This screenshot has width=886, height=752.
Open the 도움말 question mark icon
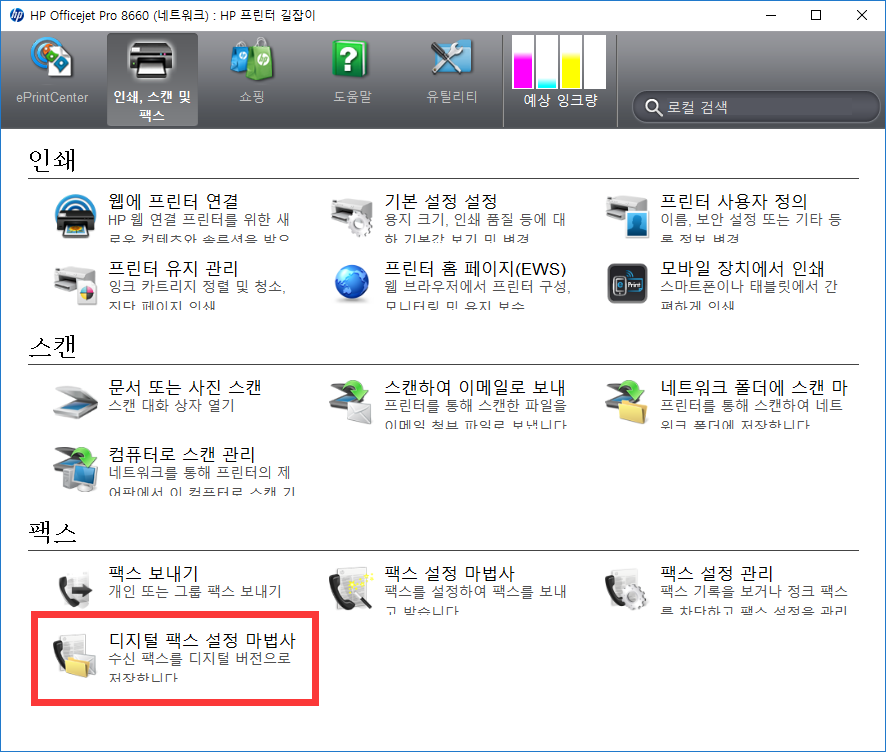pos(350,58)
